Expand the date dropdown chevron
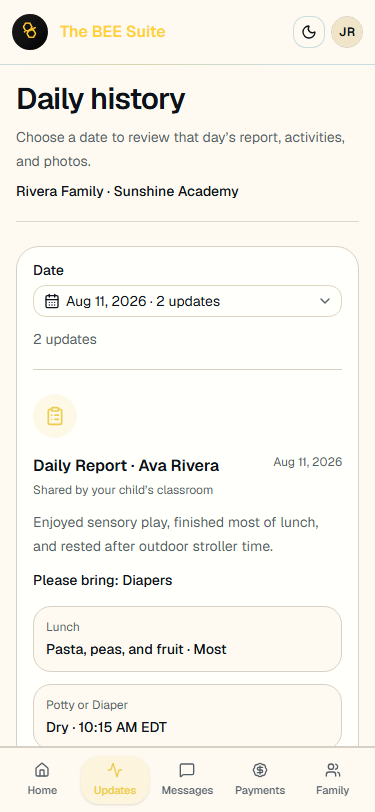This screenshot has height=812, width=375. 325,301
